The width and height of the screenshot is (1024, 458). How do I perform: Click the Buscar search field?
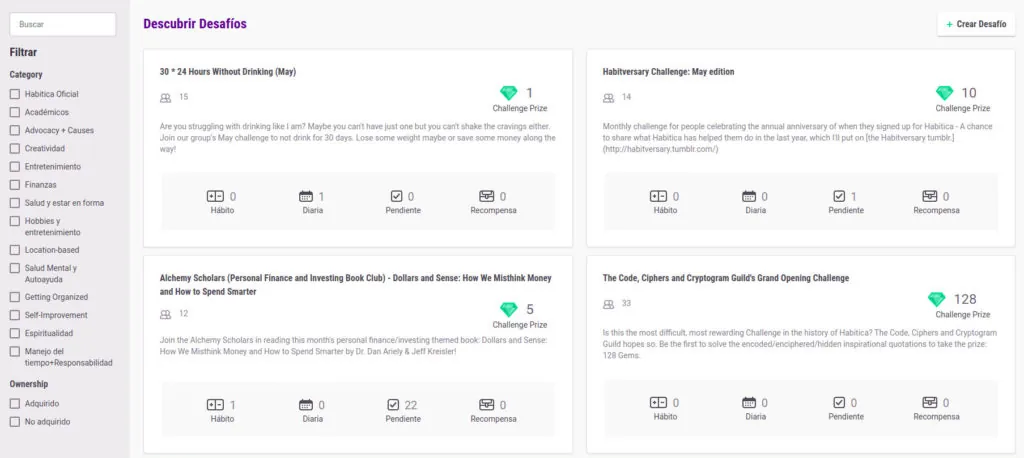point(62,24)
